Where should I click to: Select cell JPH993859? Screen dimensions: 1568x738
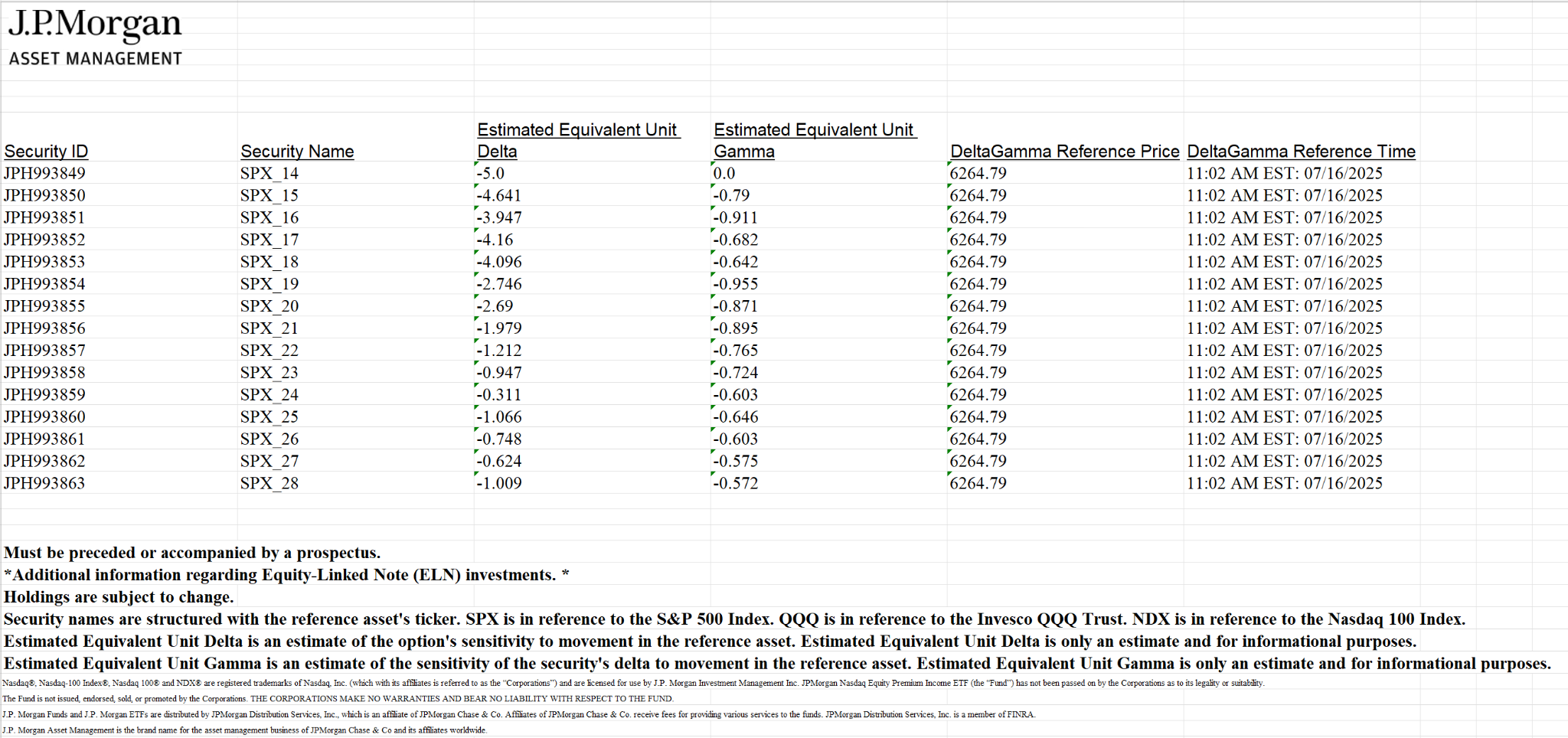click(x=44, y=396)
